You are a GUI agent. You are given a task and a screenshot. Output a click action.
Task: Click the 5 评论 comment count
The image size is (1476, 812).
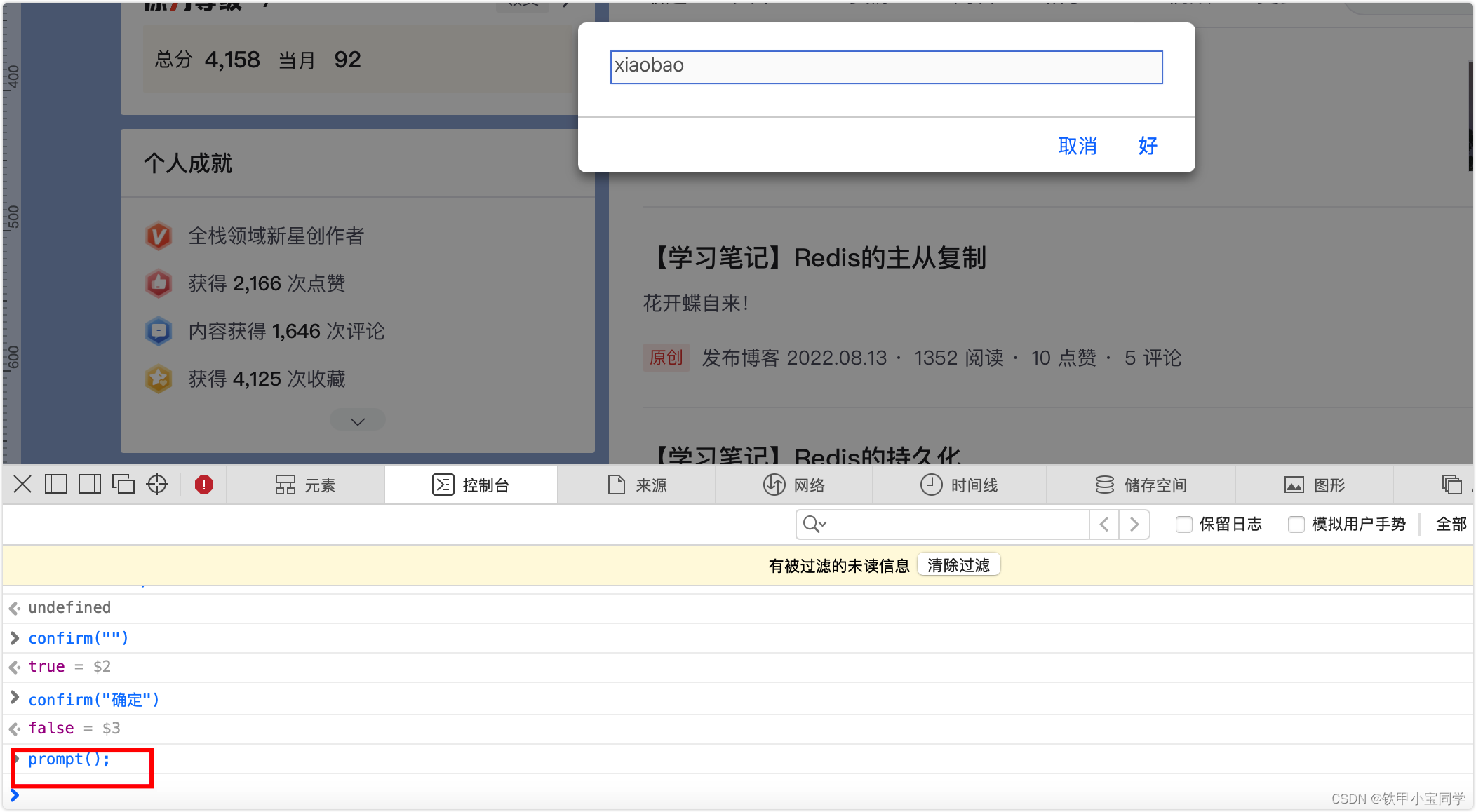tap(1153, 358)
